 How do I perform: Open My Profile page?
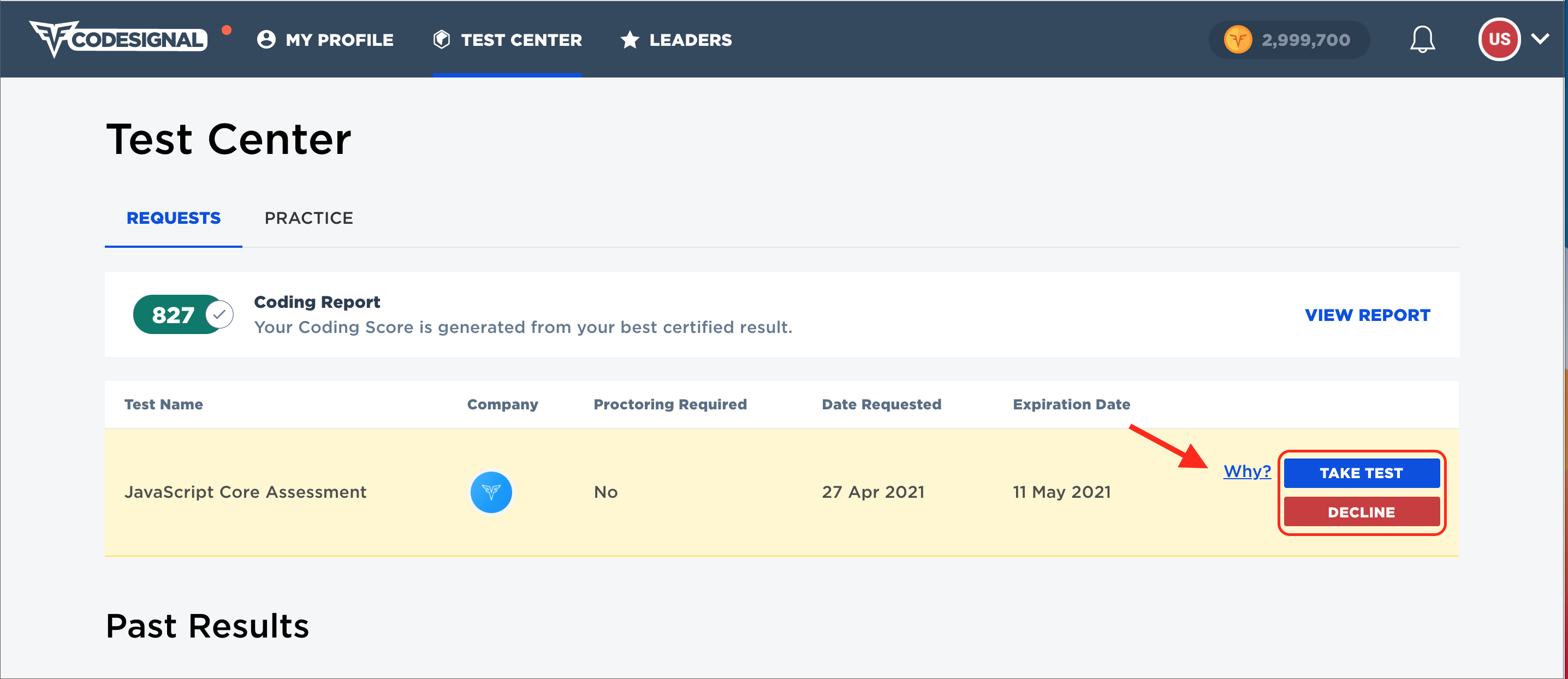click(x=325, y=39)
